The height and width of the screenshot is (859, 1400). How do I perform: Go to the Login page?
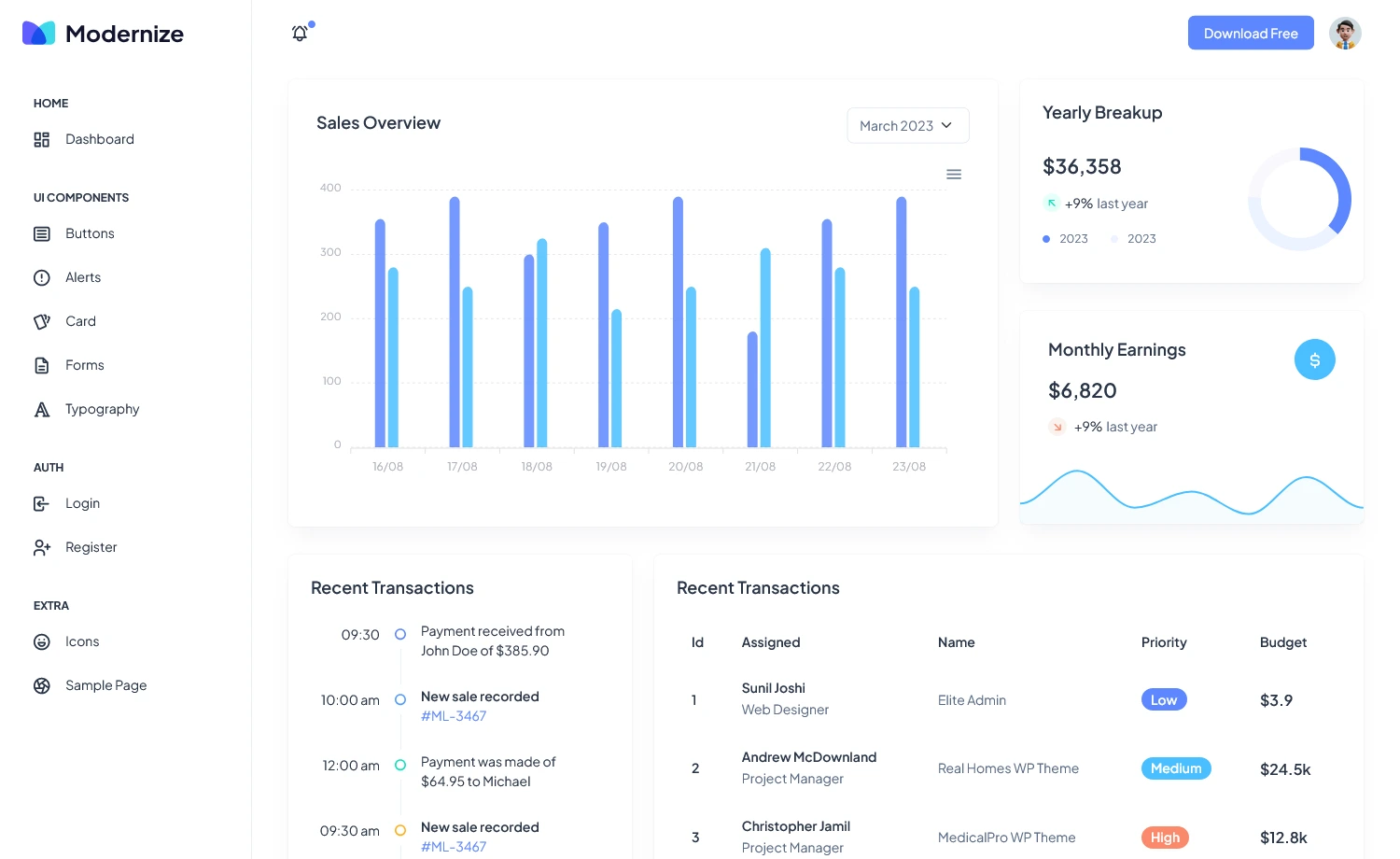coord(82,503)
